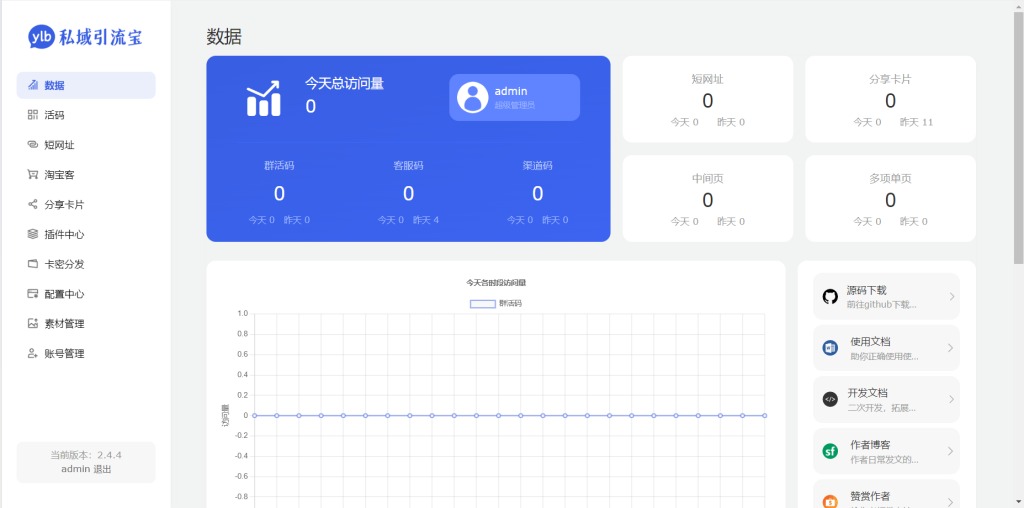Image resolution: width=1024 pixels, height=508 pixels.
Task: Expand the 源码下载 chevron arrow
Action: point(950,296)
